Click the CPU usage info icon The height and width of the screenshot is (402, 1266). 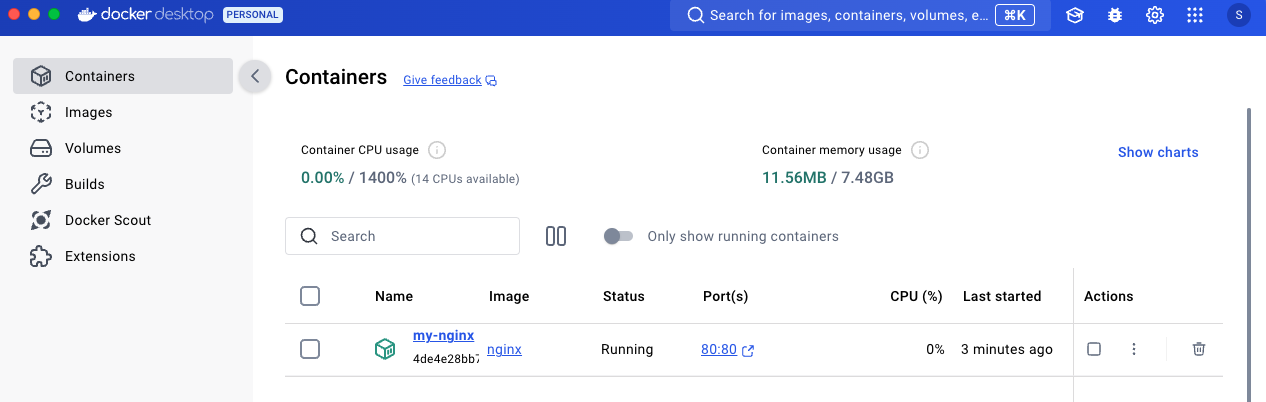[436, 150]
